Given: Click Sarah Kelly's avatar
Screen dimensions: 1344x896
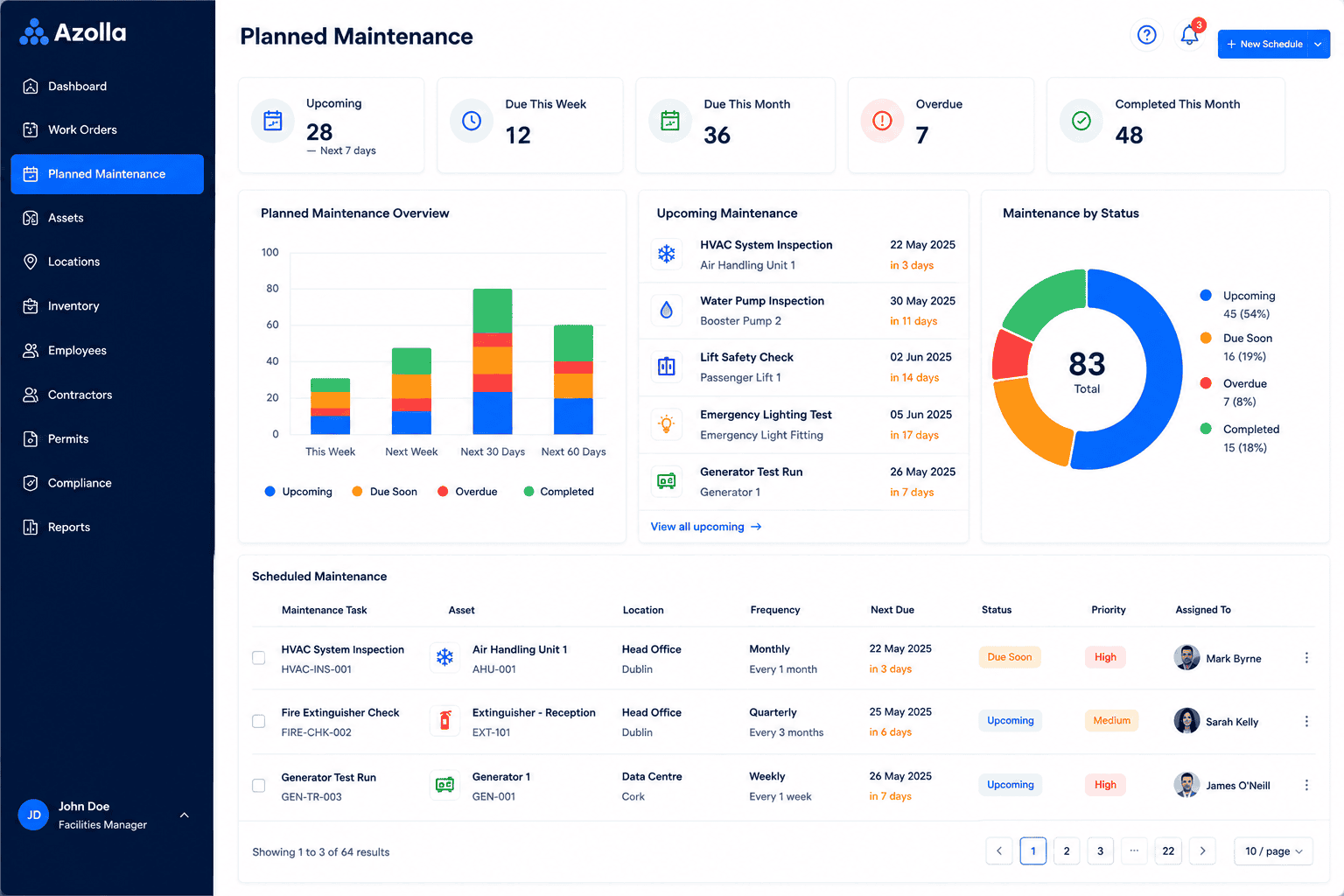Looking at the screenshot, I should pos(1186,721).
